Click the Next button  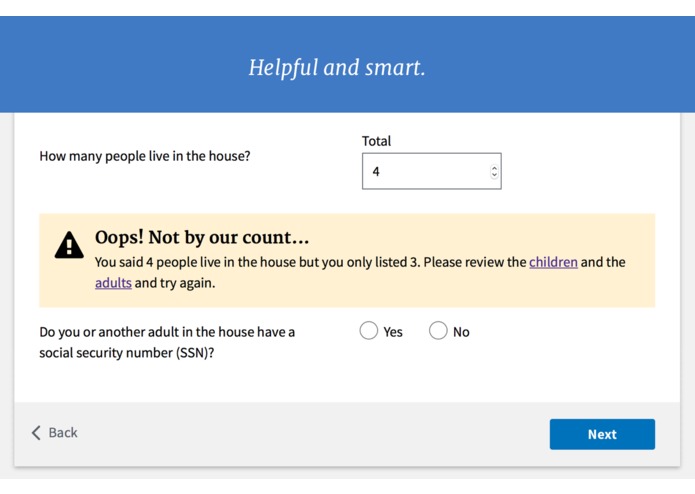coord(602,434)
